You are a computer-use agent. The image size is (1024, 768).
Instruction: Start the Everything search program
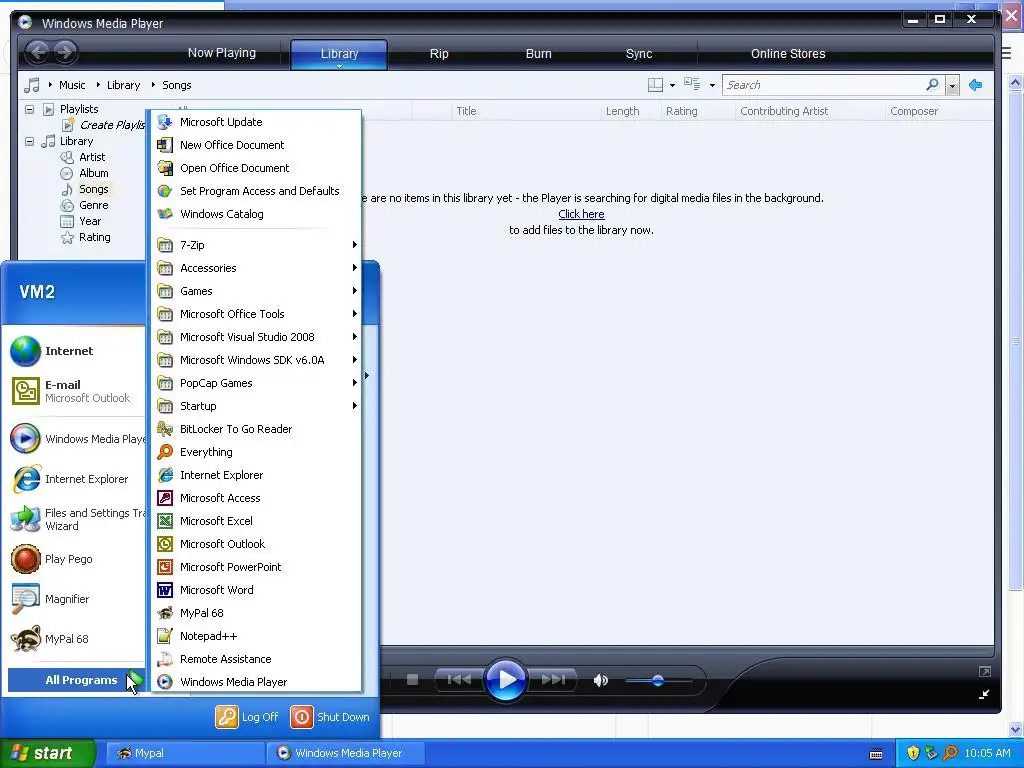tap(256, 452)
